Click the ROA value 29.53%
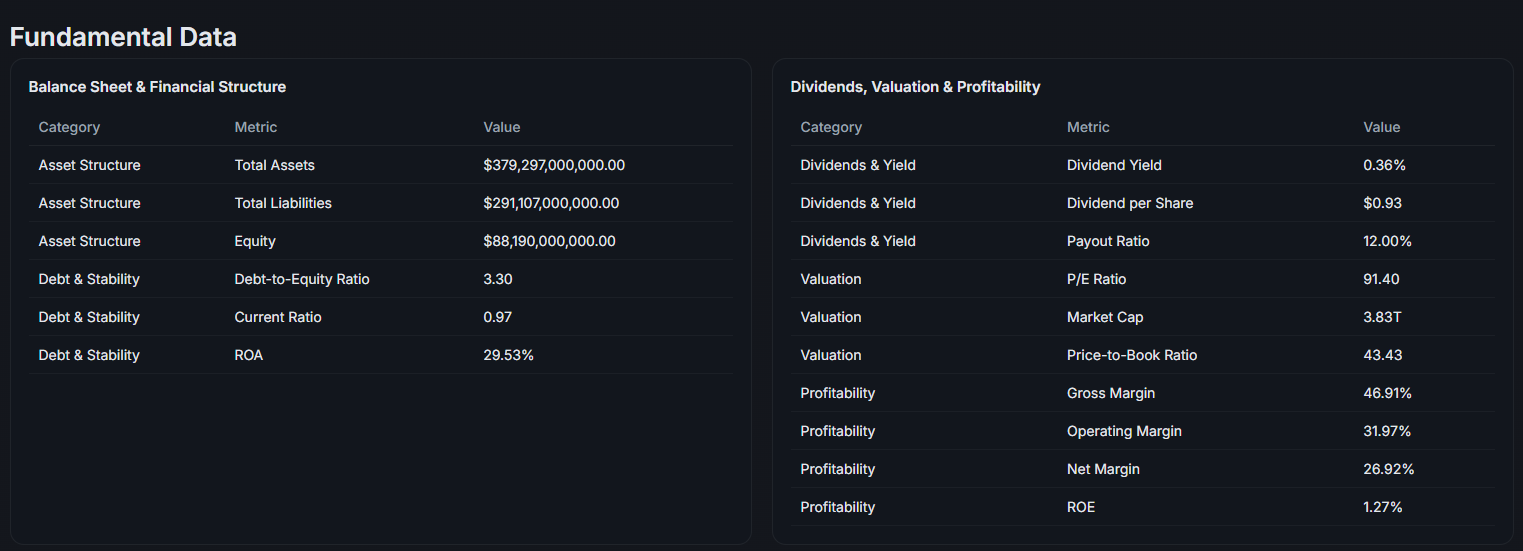The width and height of the screenshot is (1523, 551). click(508, 355)
